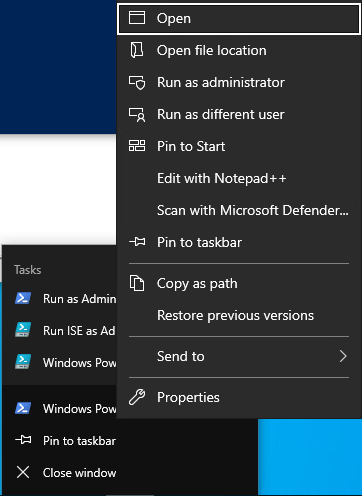This screenshot has width=362, height=496.
Task: Click the X icon for Close window
Action: tap(23, 472)
